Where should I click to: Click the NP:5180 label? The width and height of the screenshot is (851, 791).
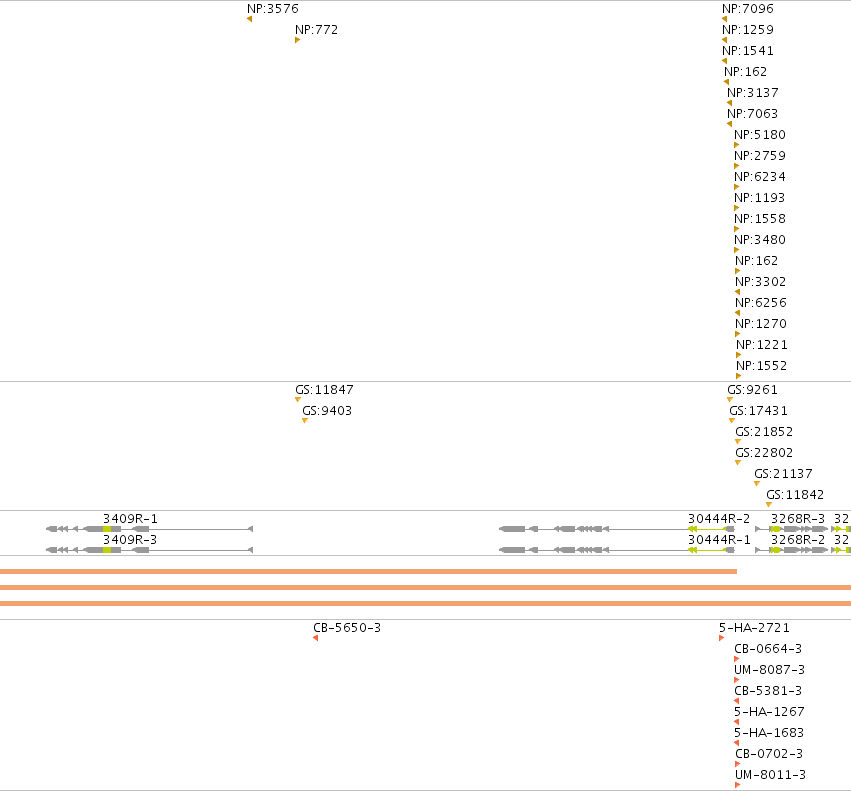[760, 135]
